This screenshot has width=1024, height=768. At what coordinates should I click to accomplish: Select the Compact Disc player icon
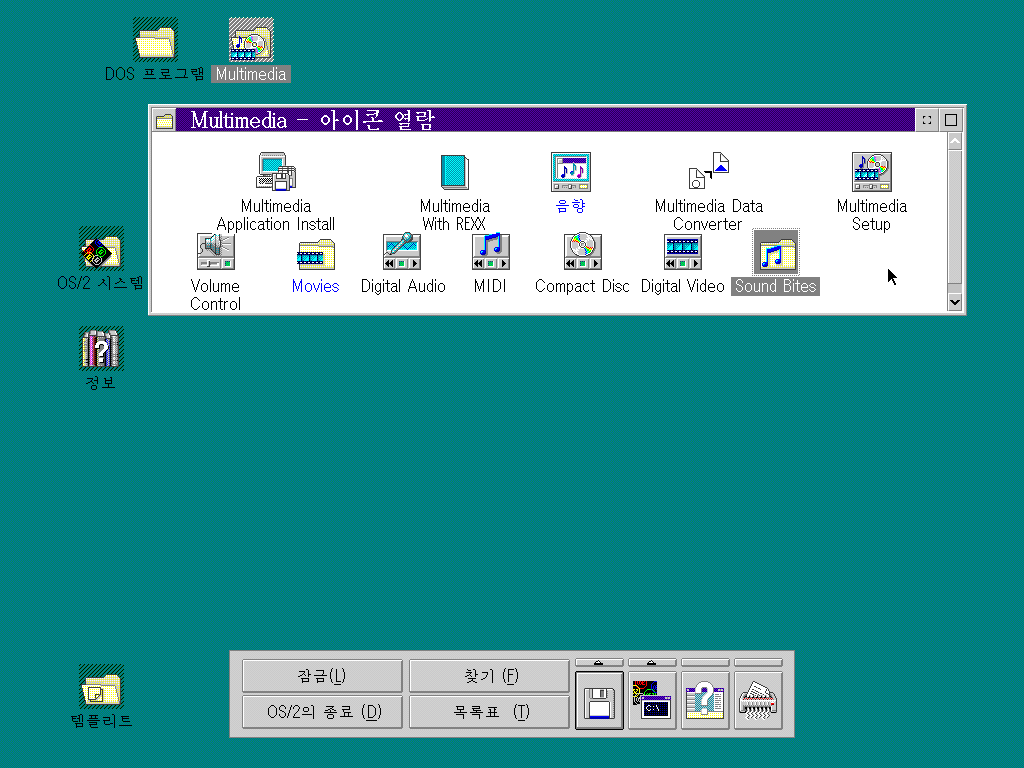click(x=583, y=251)
